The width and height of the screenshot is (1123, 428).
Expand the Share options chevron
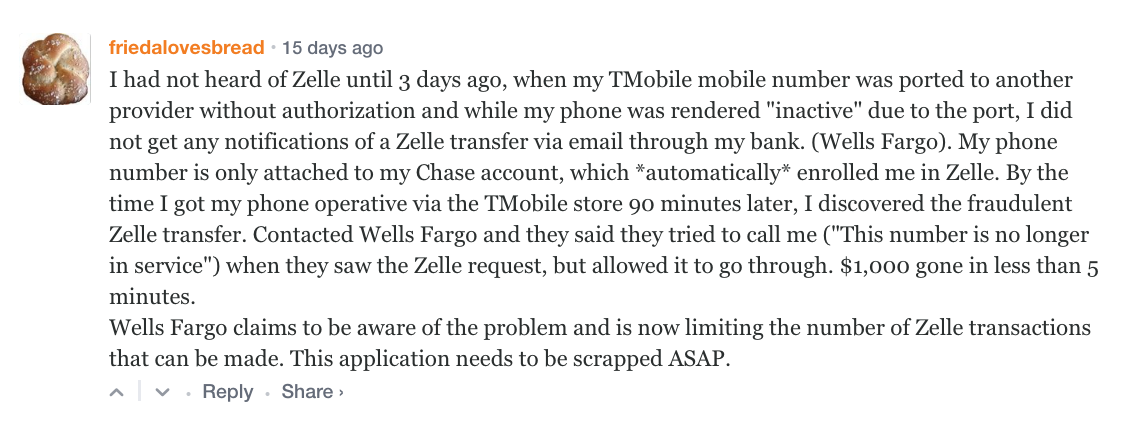point(341,393)
